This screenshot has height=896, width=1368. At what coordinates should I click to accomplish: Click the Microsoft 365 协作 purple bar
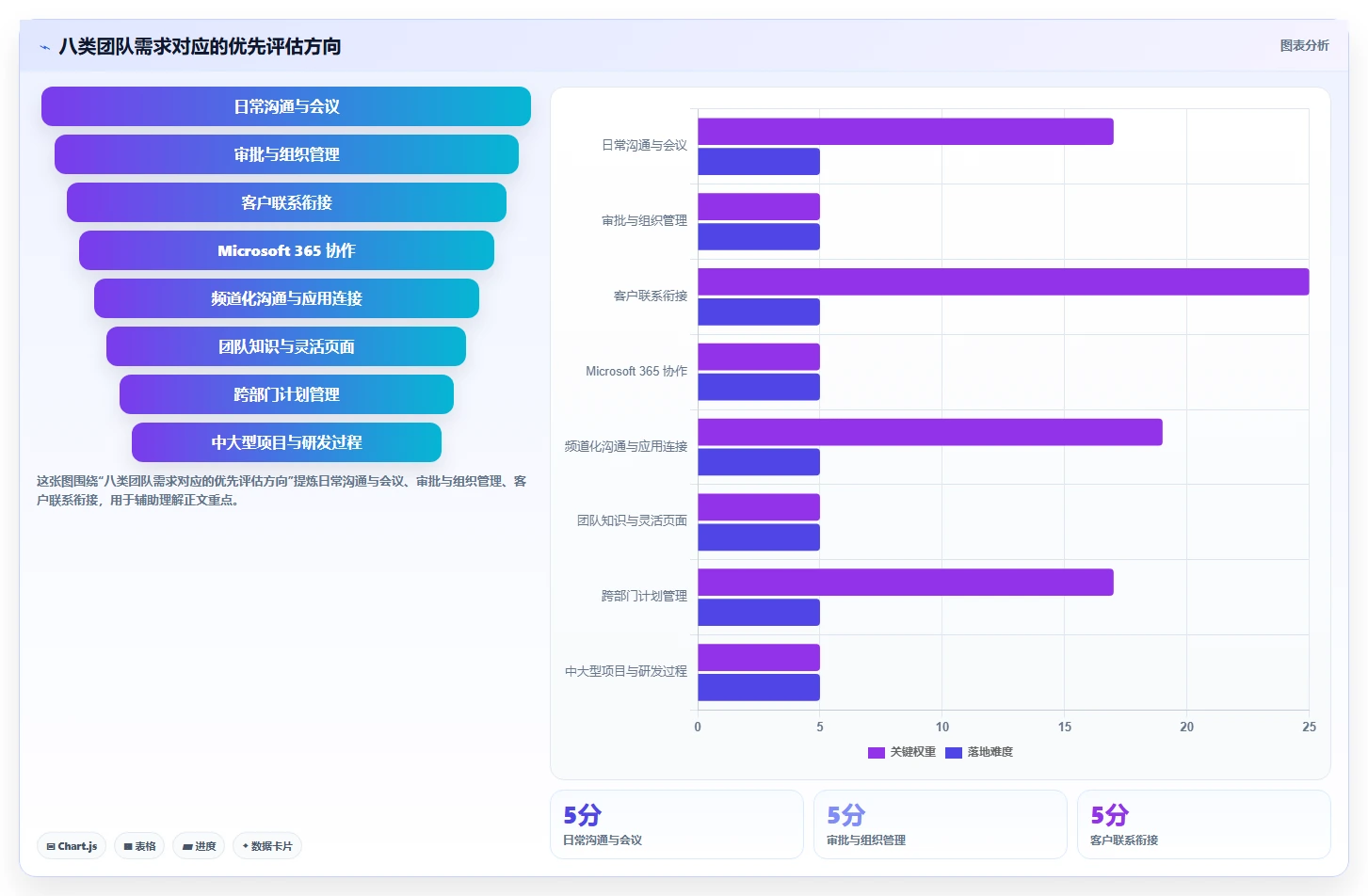pyautogui.click(x=759, y=357)
